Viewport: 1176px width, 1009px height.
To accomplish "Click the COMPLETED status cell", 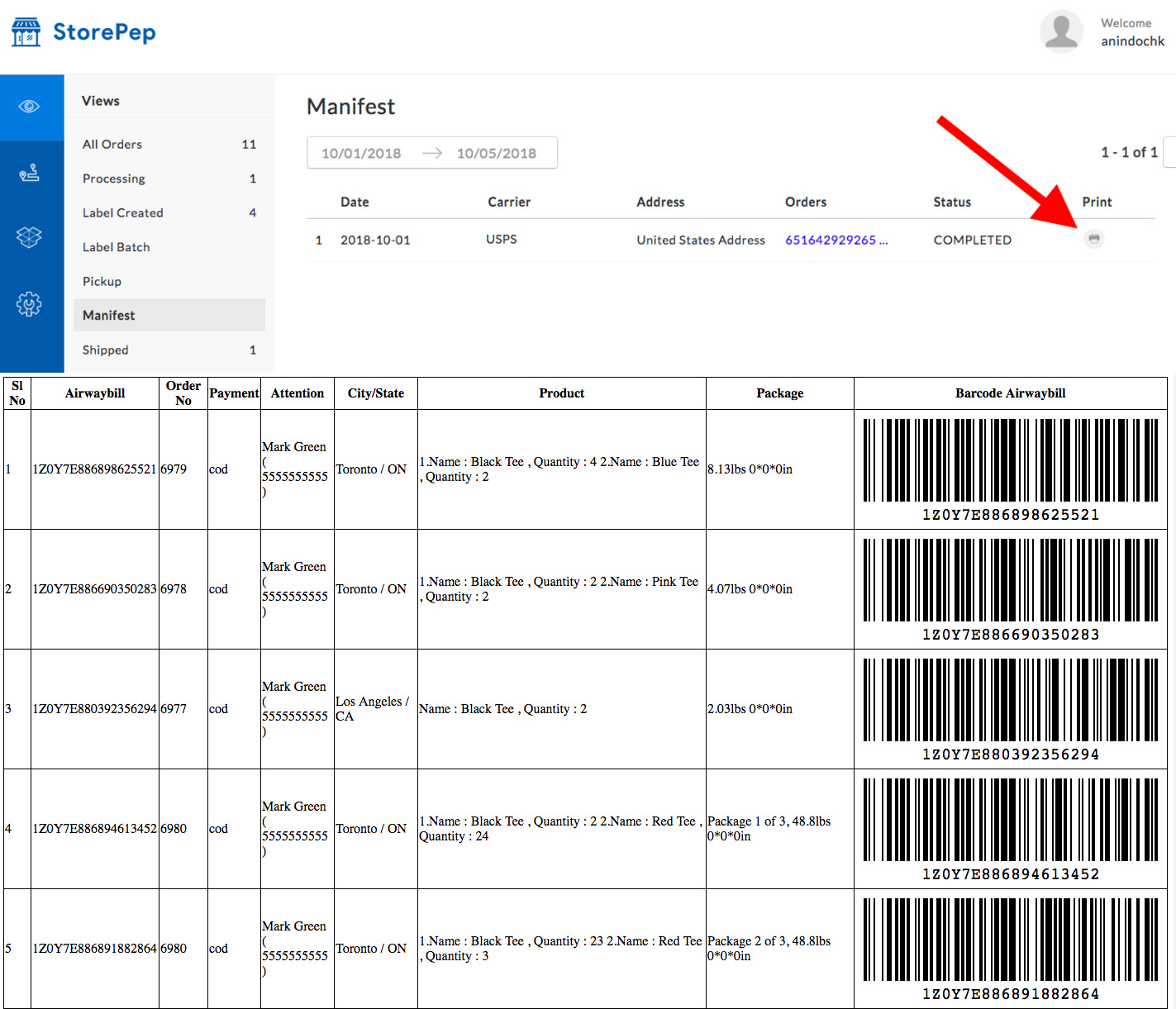I will 973,240.
